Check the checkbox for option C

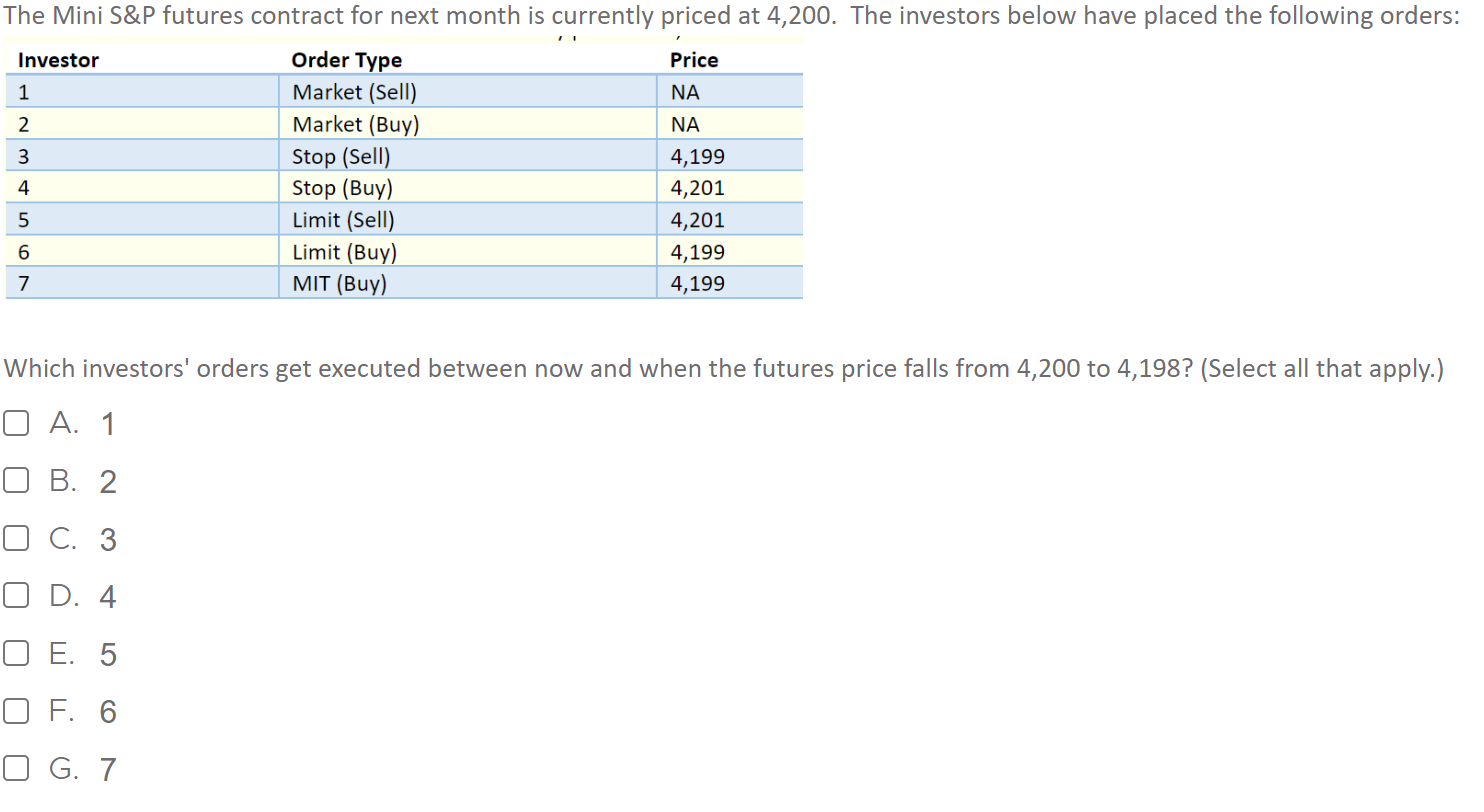[16, 537]
